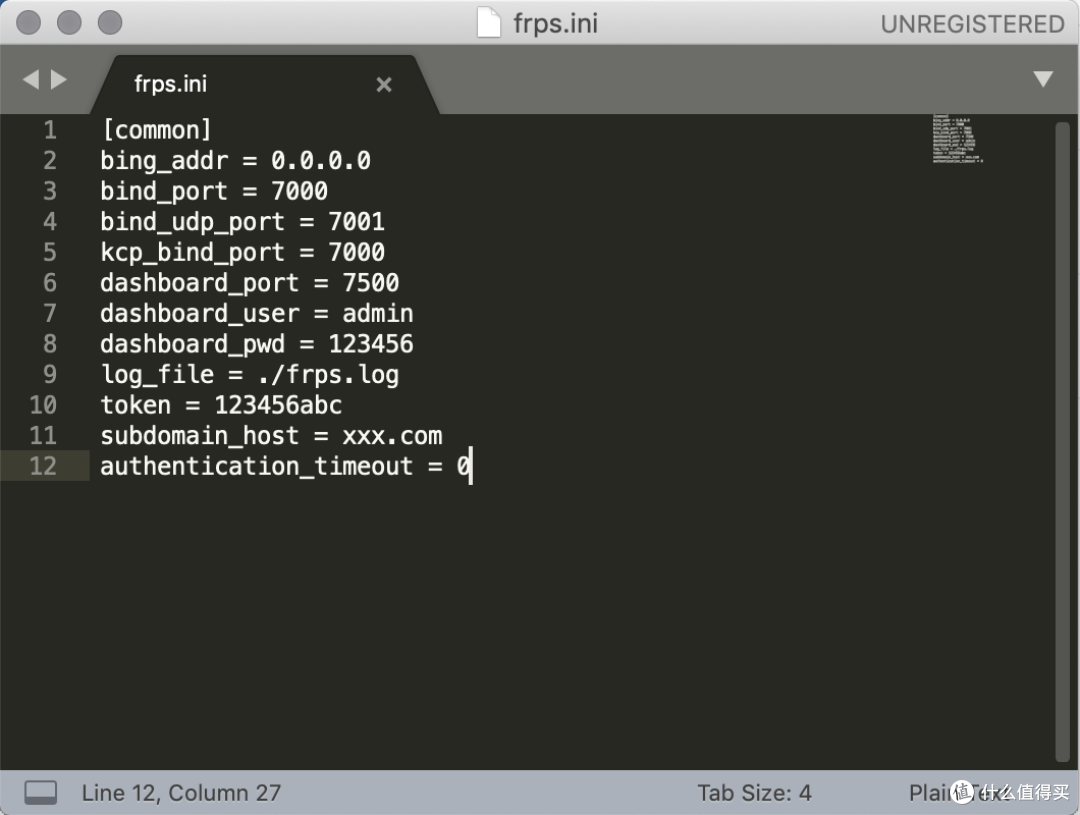Close the frps.ini tab
1080x815 pixels.
pyautogui.click(x=384, y=85)
